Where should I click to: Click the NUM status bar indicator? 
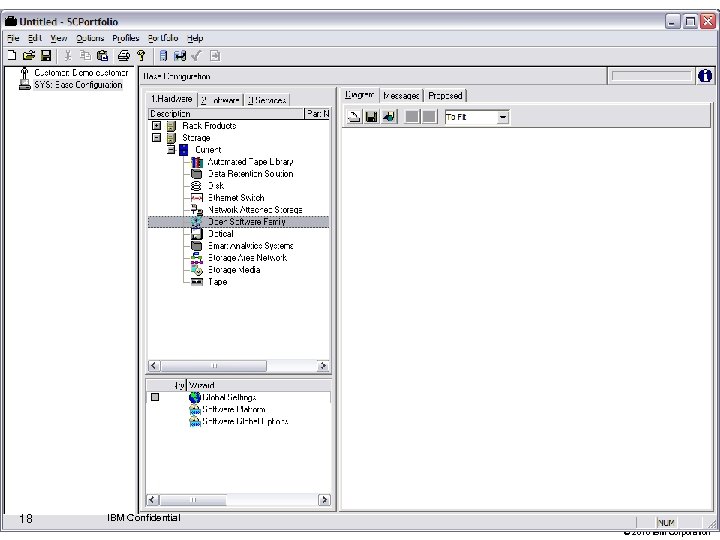[x=666, y=523]
